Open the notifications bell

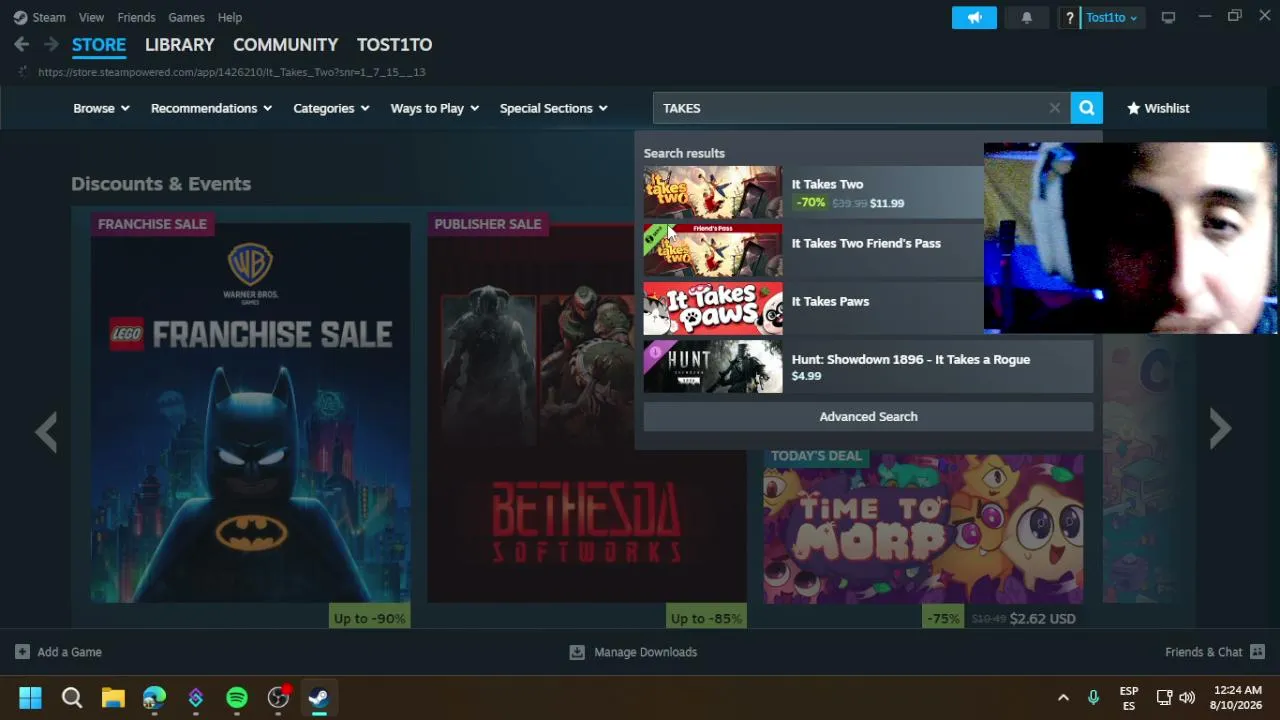click(1026, 17)
